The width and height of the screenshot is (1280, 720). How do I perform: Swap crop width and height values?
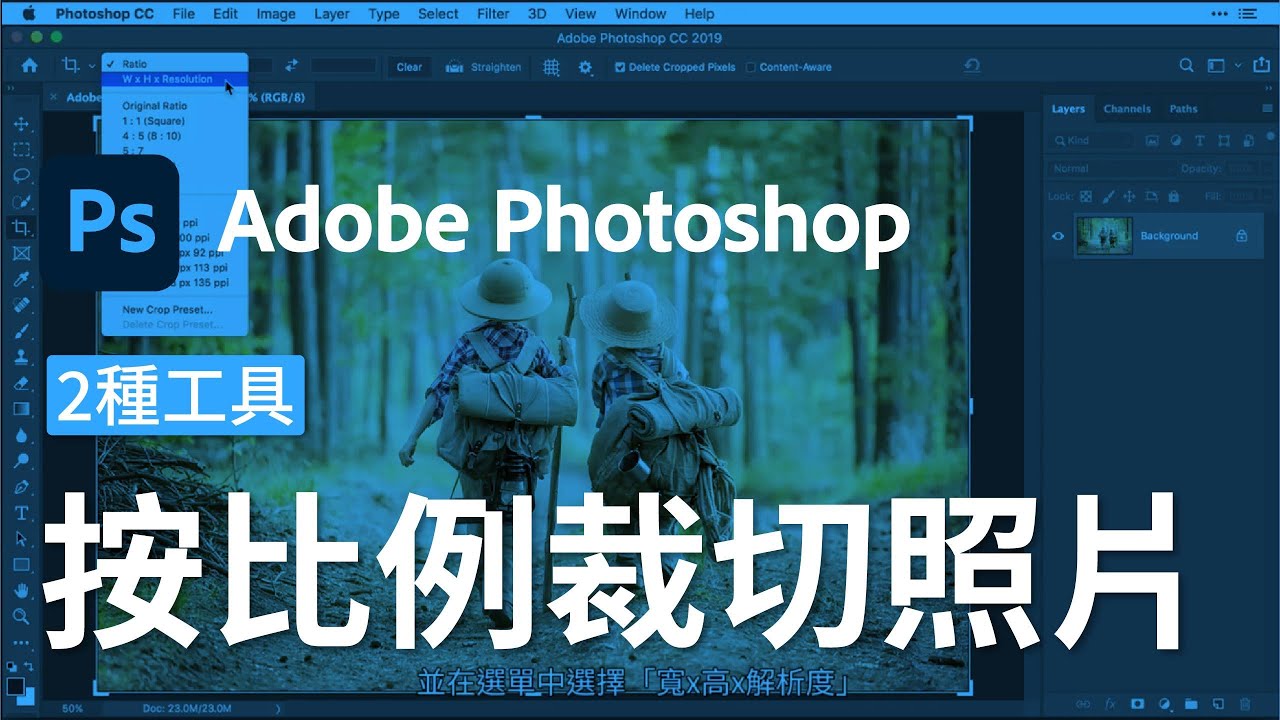click(291, 66)
